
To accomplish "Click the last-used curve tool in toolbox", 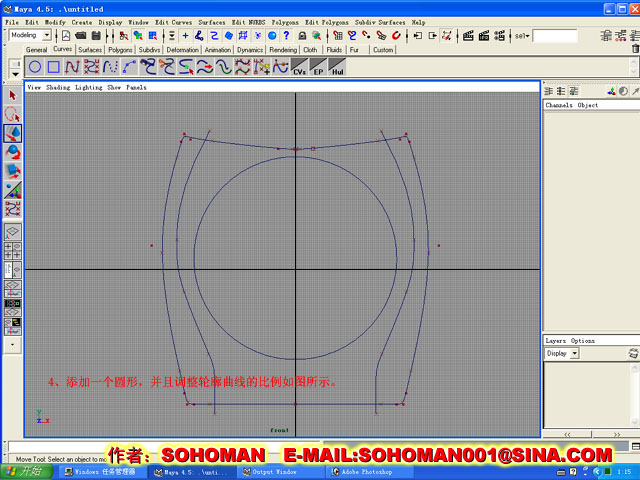I will click(12, 209).
